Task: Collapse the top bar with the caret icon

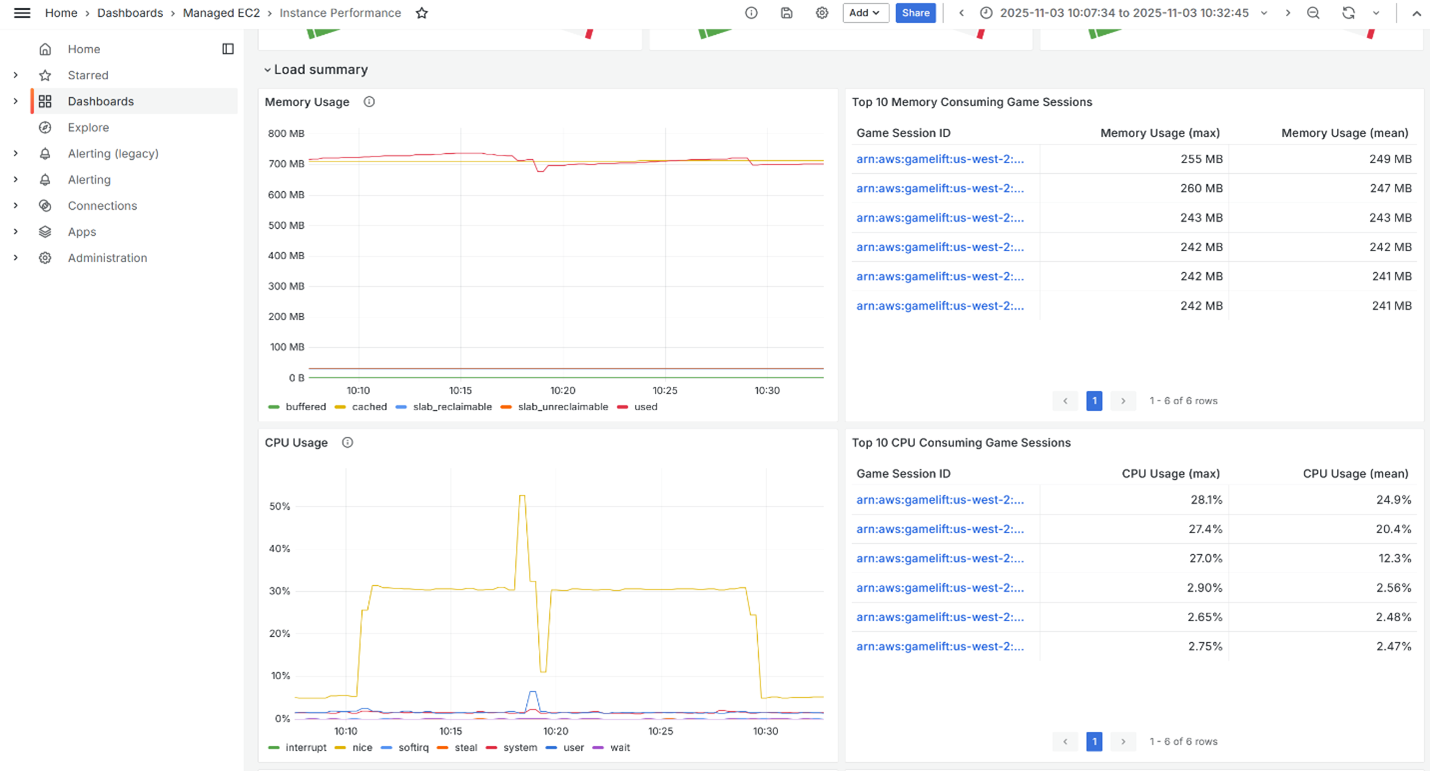Action: click(1416, 13)
